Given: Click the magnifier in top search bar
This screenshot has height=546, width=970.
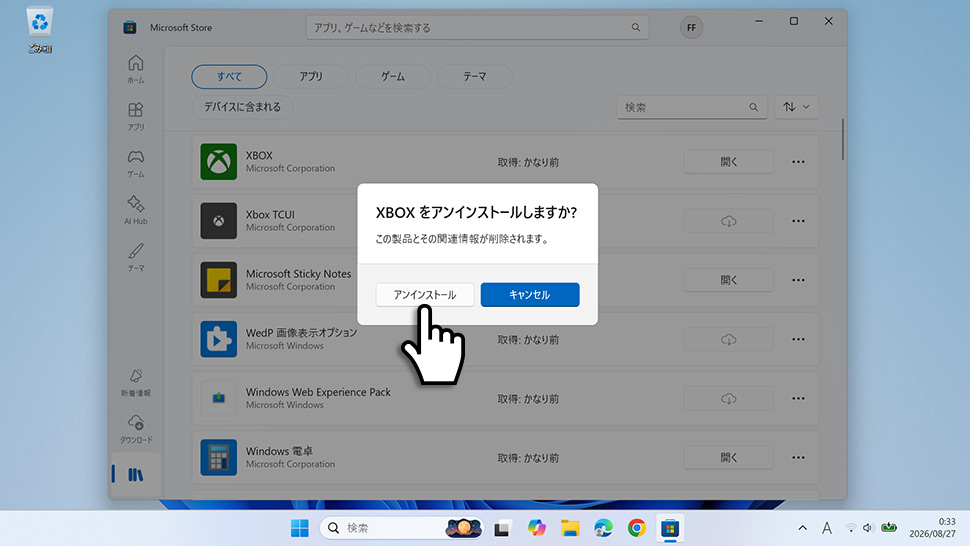Looking at the screenshot, I should 635,27.
